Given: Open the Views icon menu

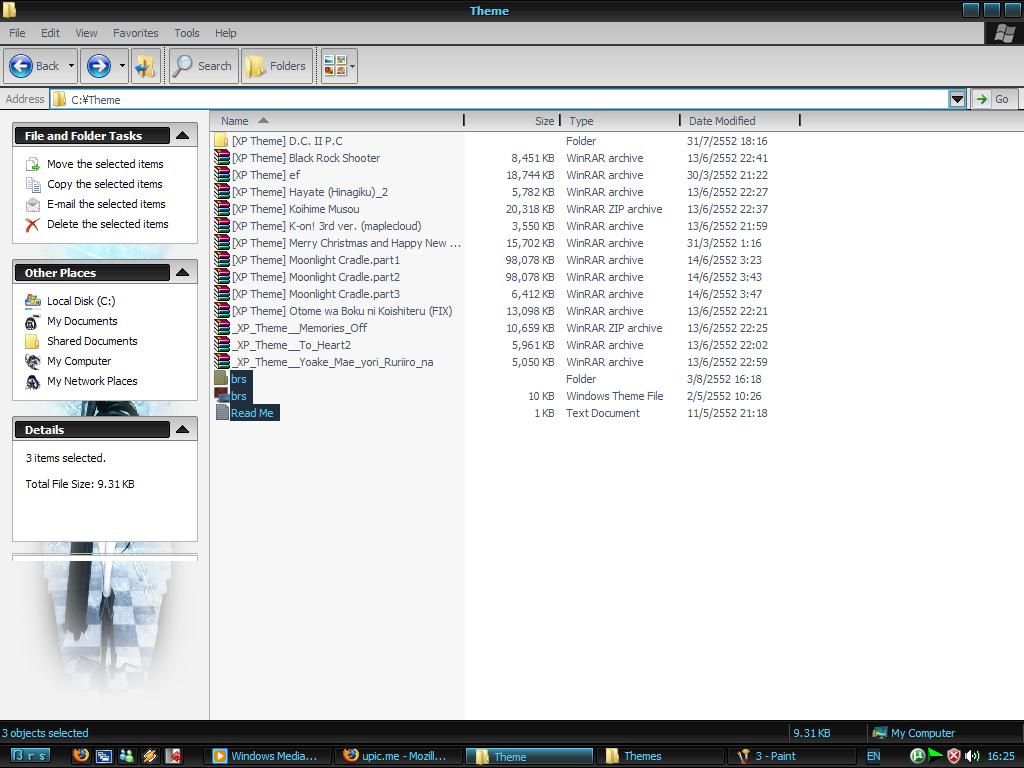Looking at the screenshot, I should [x=339, y=66].
